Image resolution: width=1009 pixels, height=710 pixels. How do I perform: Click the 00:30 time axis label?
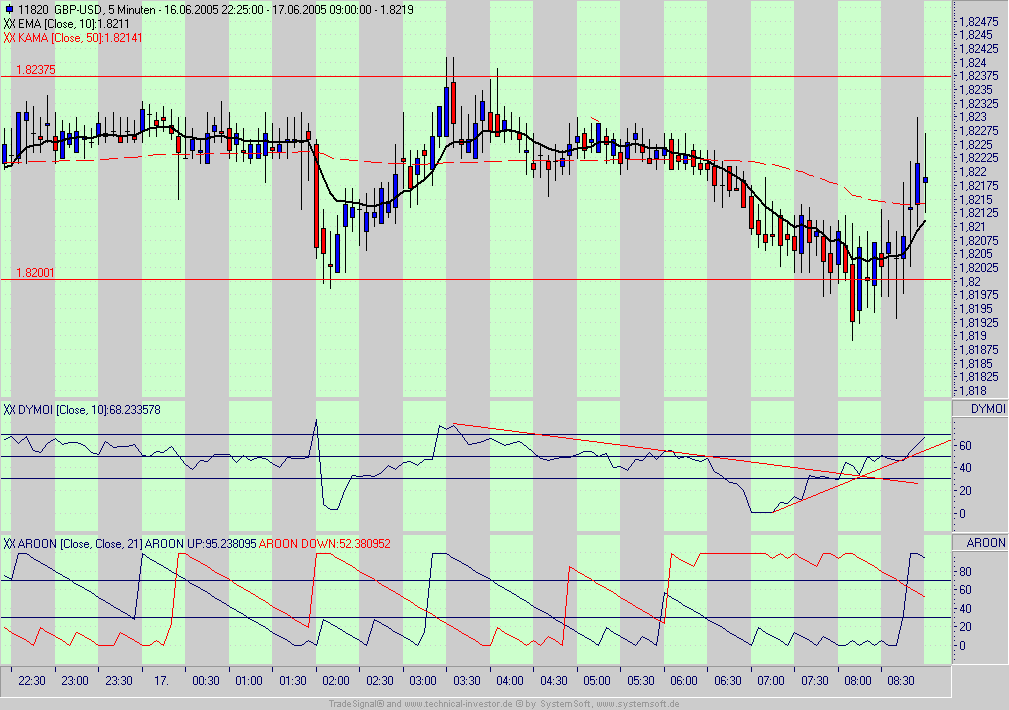click(205, 681)
